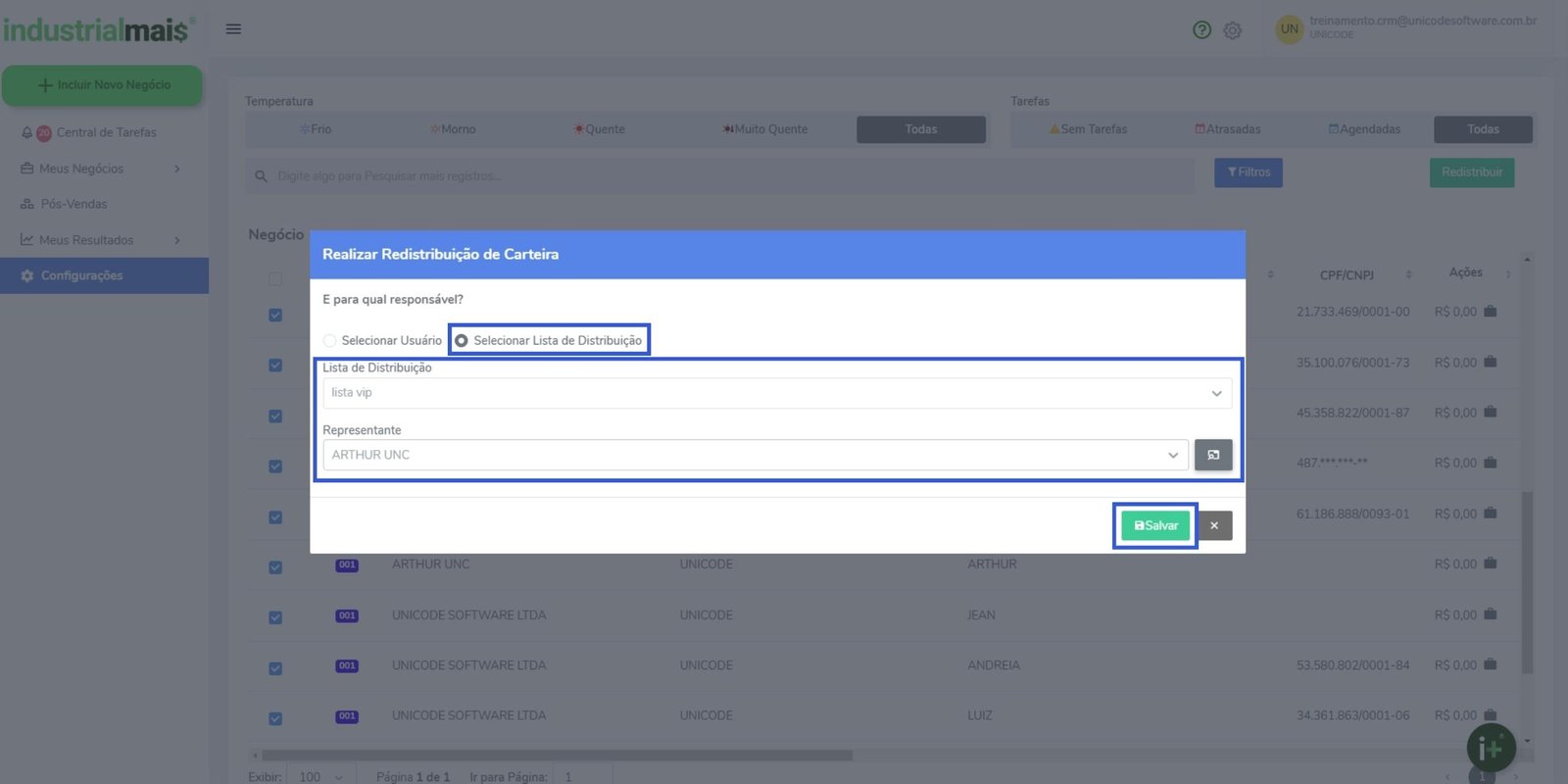The width and height of the screenshot is (1568, 784).
Task: Expand the Meus Negócios sidebar menu
Action: pos(102,169)
